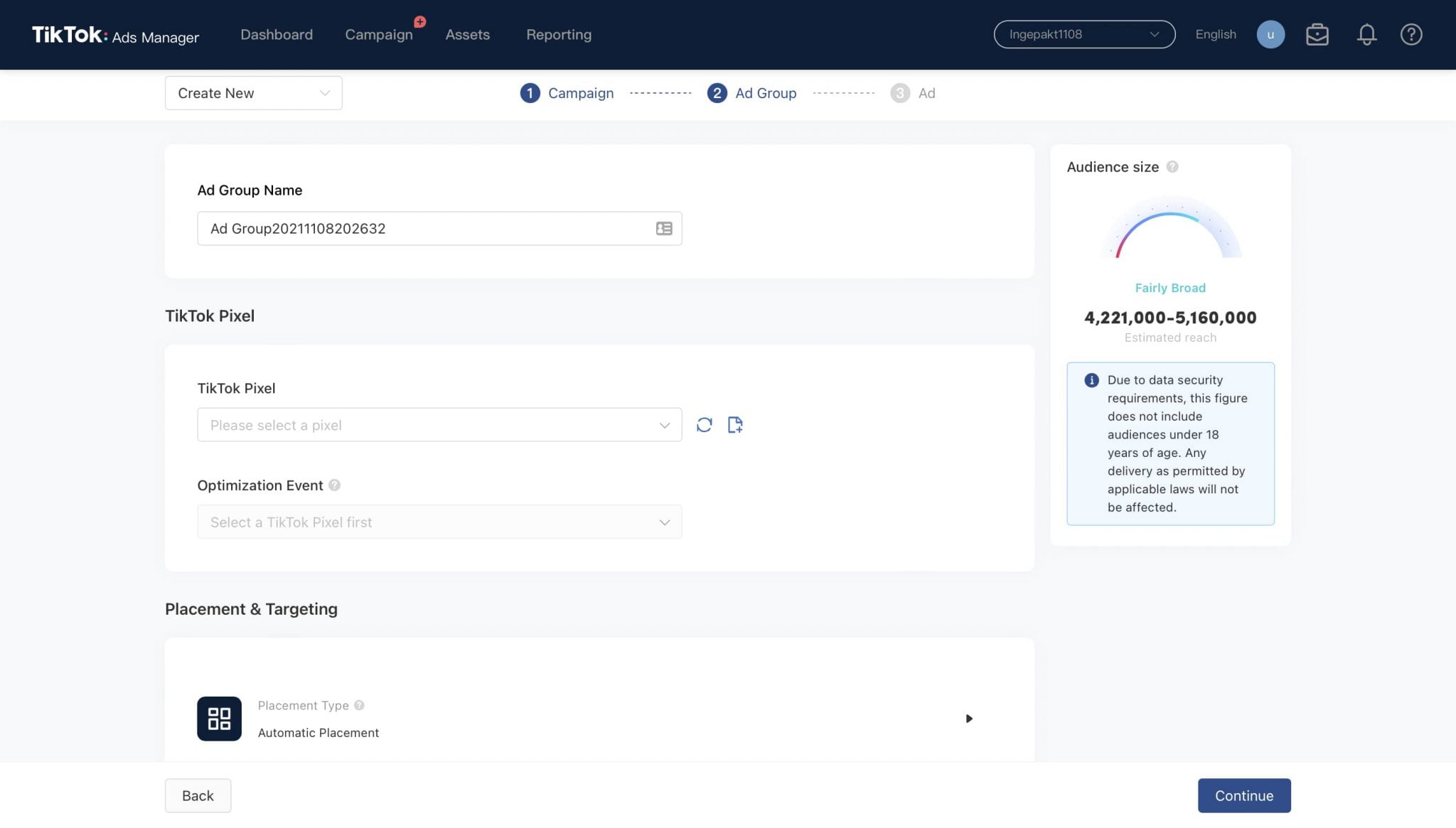Click the Optimization Event help icon
The image size is (1456, 828).
pyautogui.click(x=334, y=485)
